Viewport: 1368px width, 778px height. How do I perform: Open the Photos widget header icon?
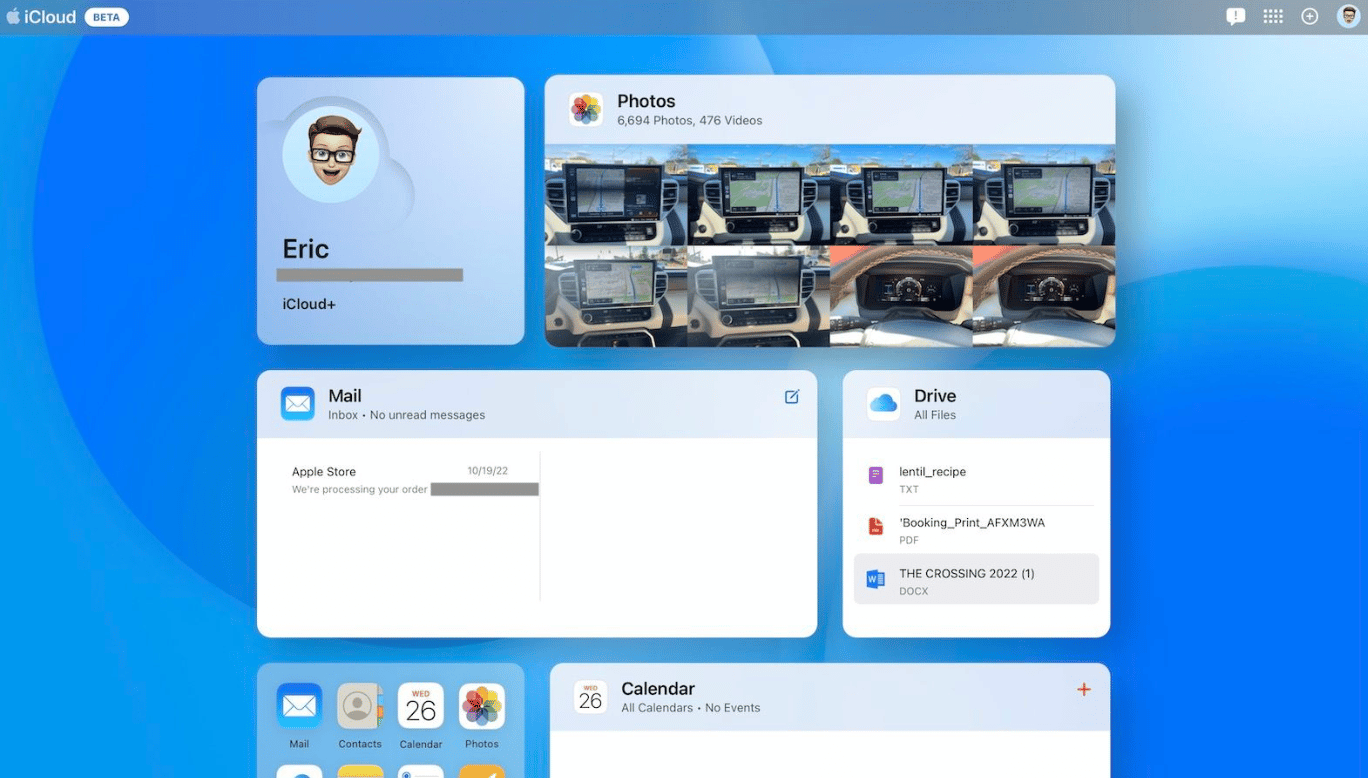(x=586, y=108)
